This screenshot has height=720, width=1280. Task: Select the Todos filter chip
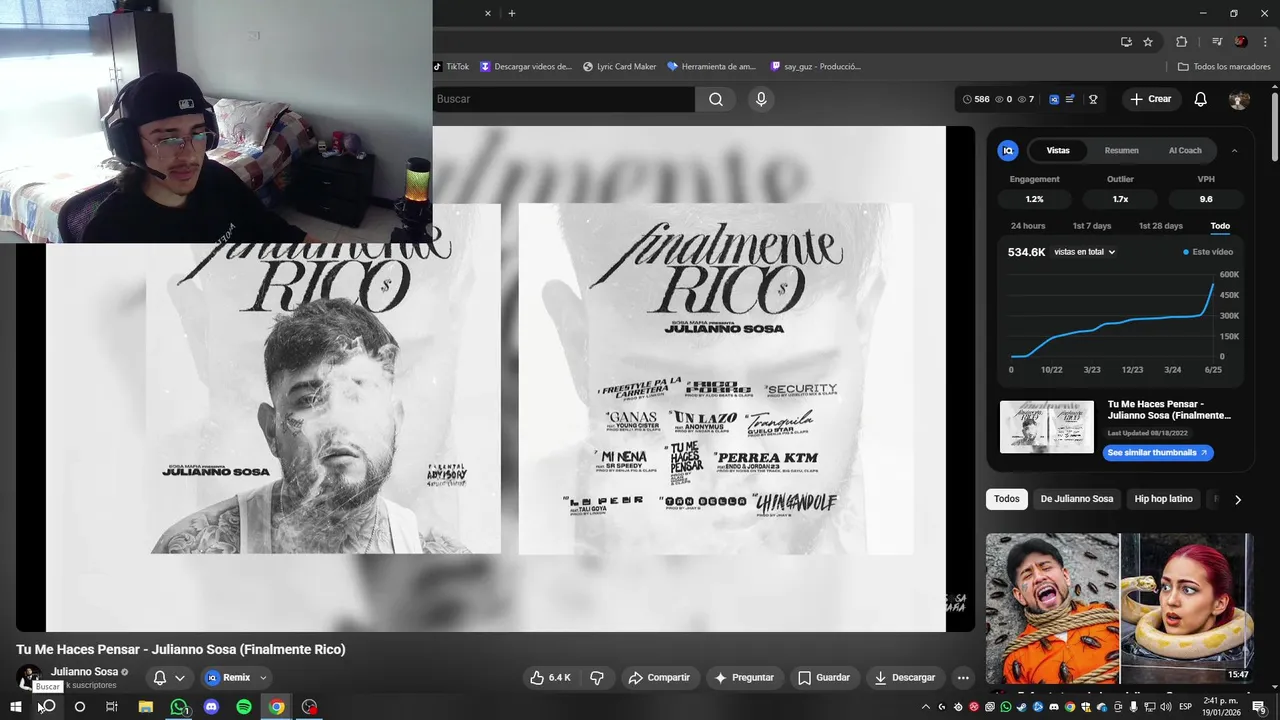[1007, 499]
